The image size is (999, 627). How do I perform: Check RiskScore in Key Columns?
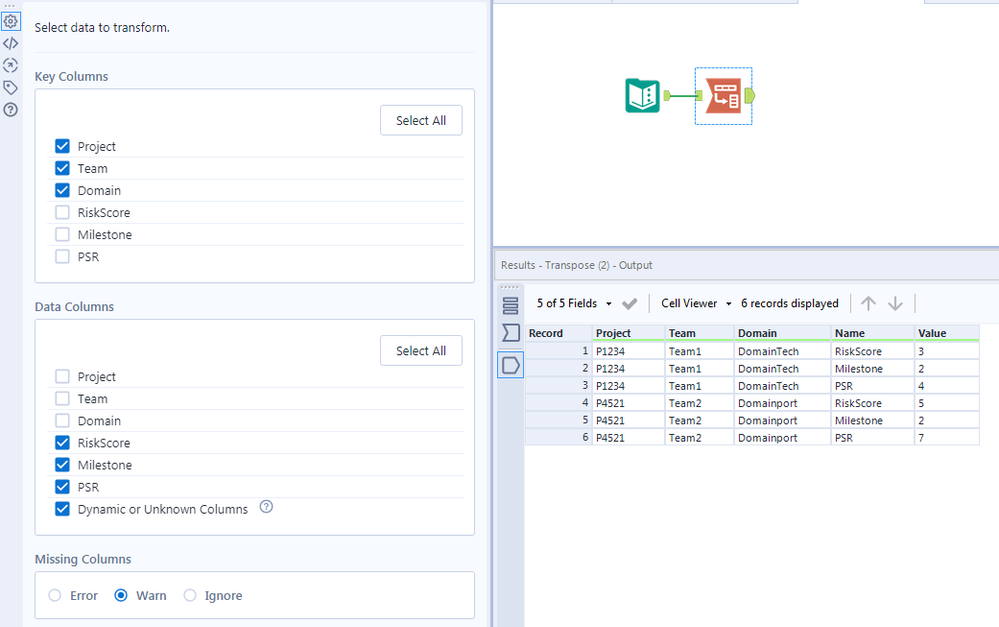pos(62,212)
